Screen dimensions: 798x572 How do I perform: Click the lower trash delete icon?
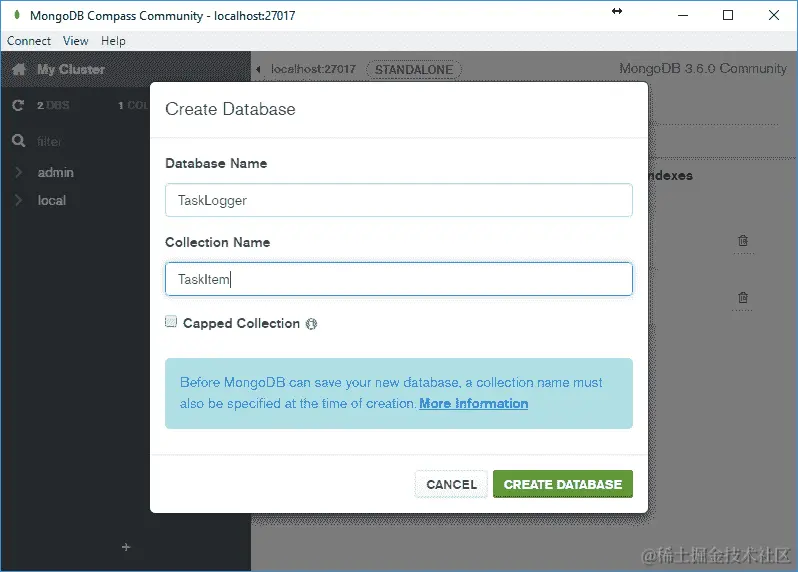(743, 297)
